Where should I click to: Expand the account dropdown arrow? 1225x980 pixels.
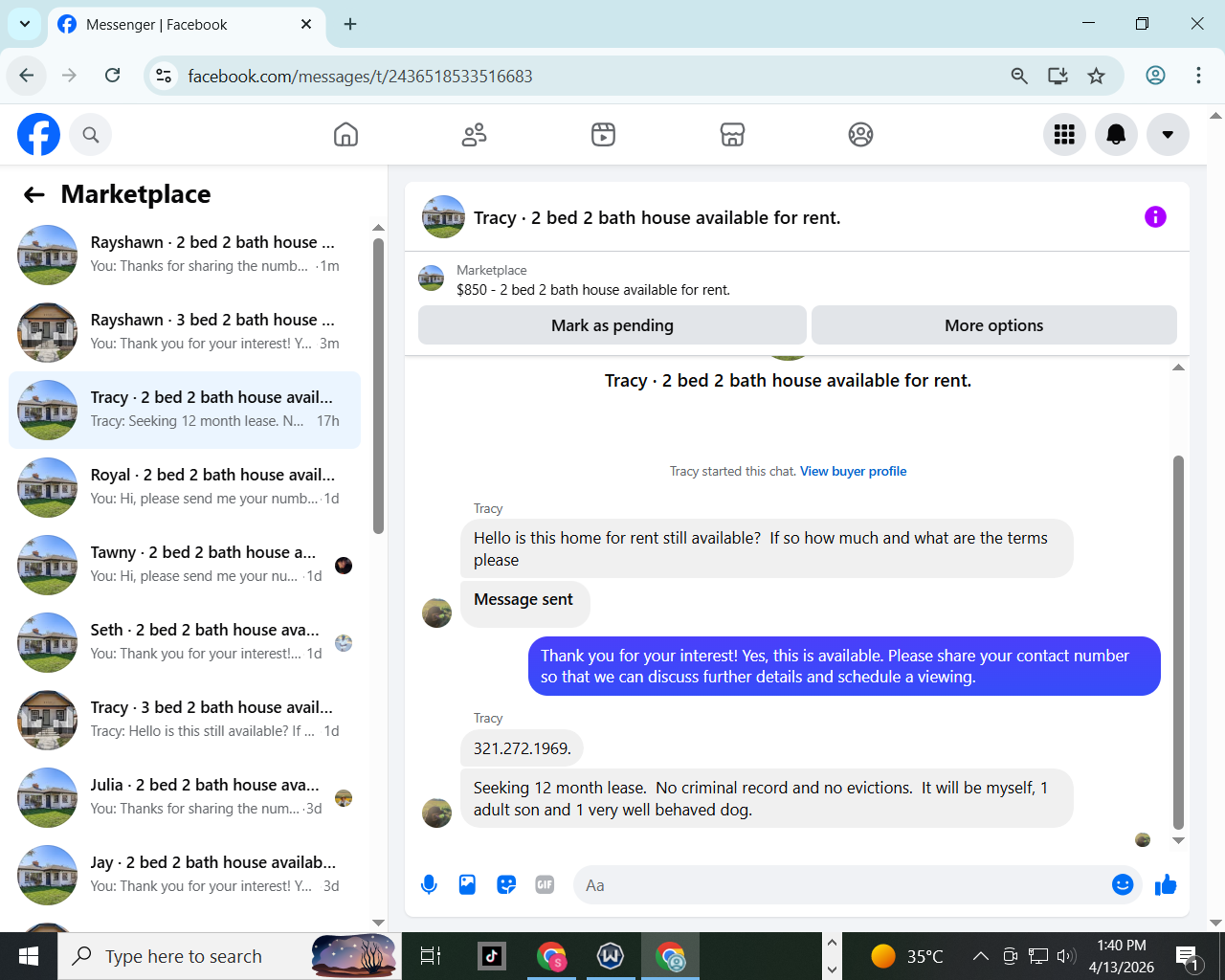pyautogui.click(x=1168, y=135)
